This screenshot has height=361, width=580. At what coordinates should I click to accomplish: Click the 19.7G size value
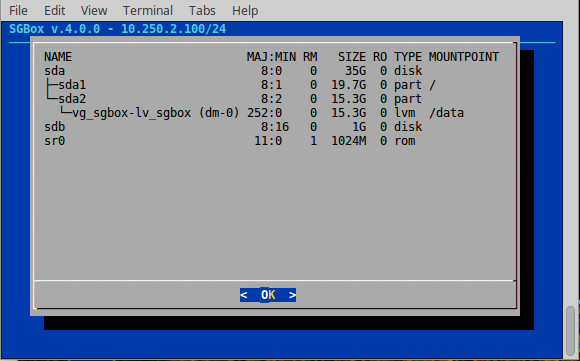pyautogui.click(x=348, y=85)
